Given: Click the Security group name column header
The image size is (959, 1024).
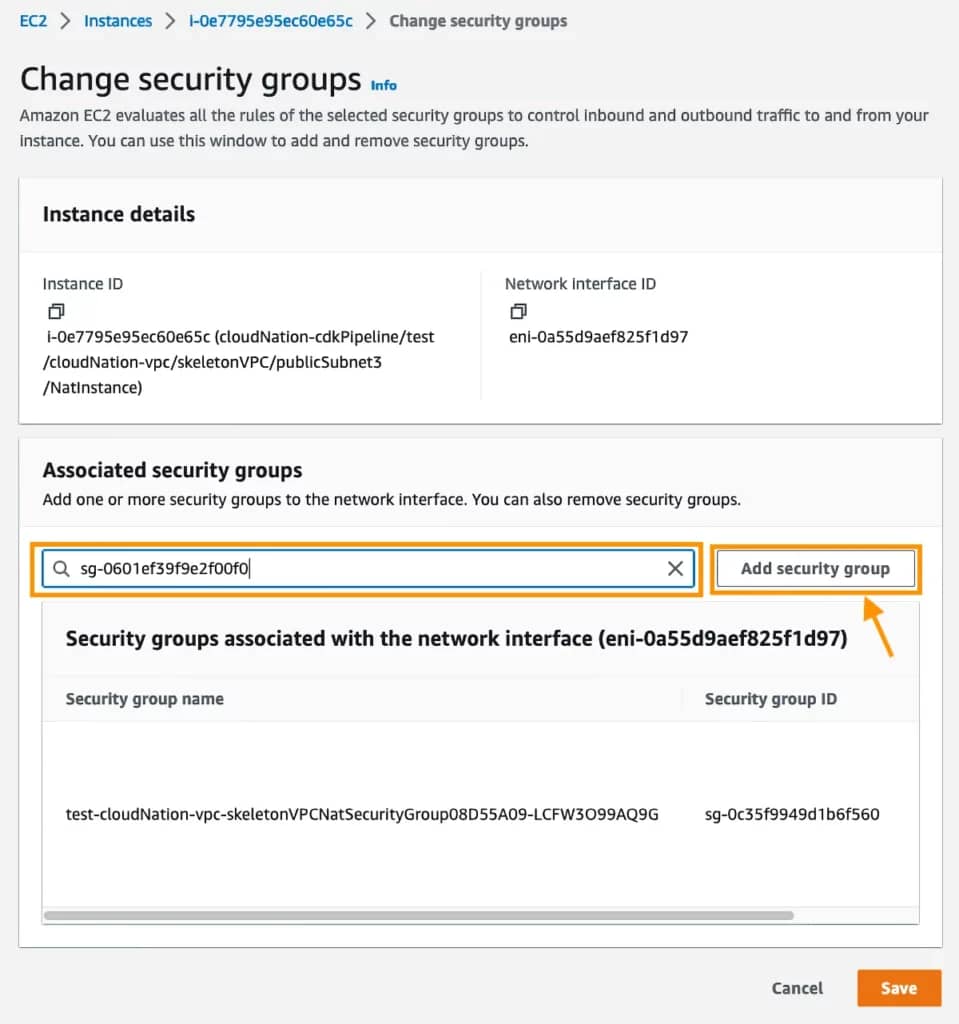Looking at the screenshot, I should coord(145,699).
